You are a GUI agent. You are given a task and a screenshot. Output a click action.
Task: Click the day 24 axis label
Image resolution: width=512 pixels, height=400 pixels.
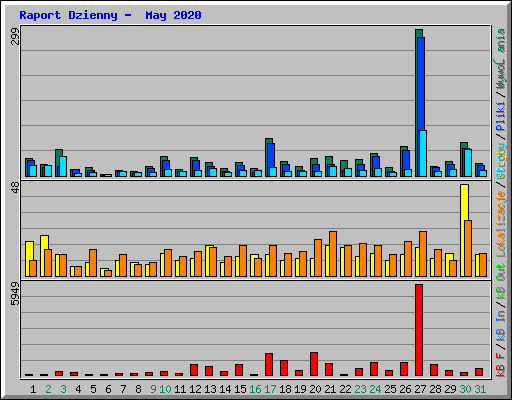coord(375,389)
